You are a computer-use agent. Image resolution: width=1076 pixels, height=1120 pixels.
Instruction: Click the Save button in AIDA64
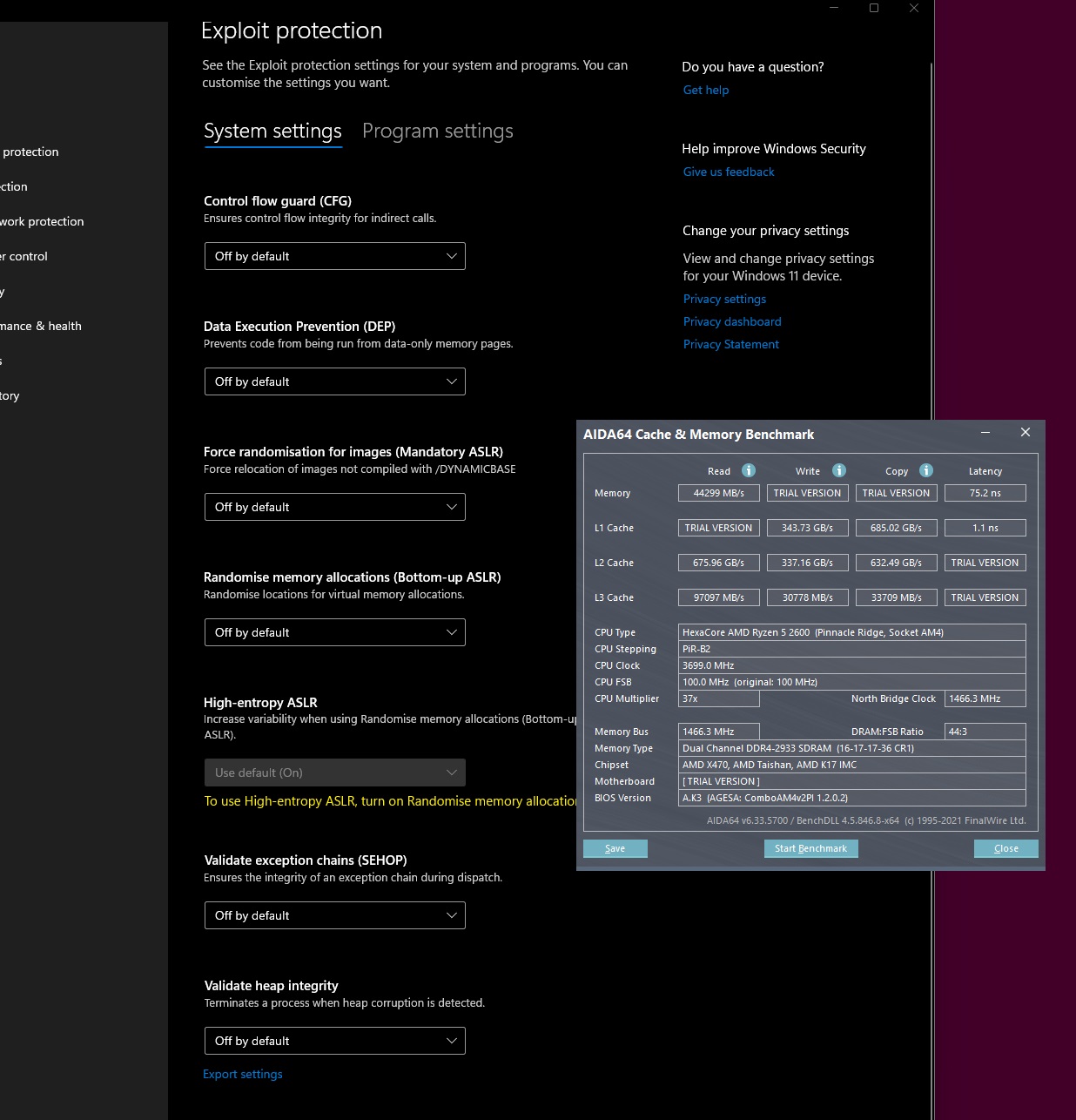pyautogui.click(x=615, y=848)
